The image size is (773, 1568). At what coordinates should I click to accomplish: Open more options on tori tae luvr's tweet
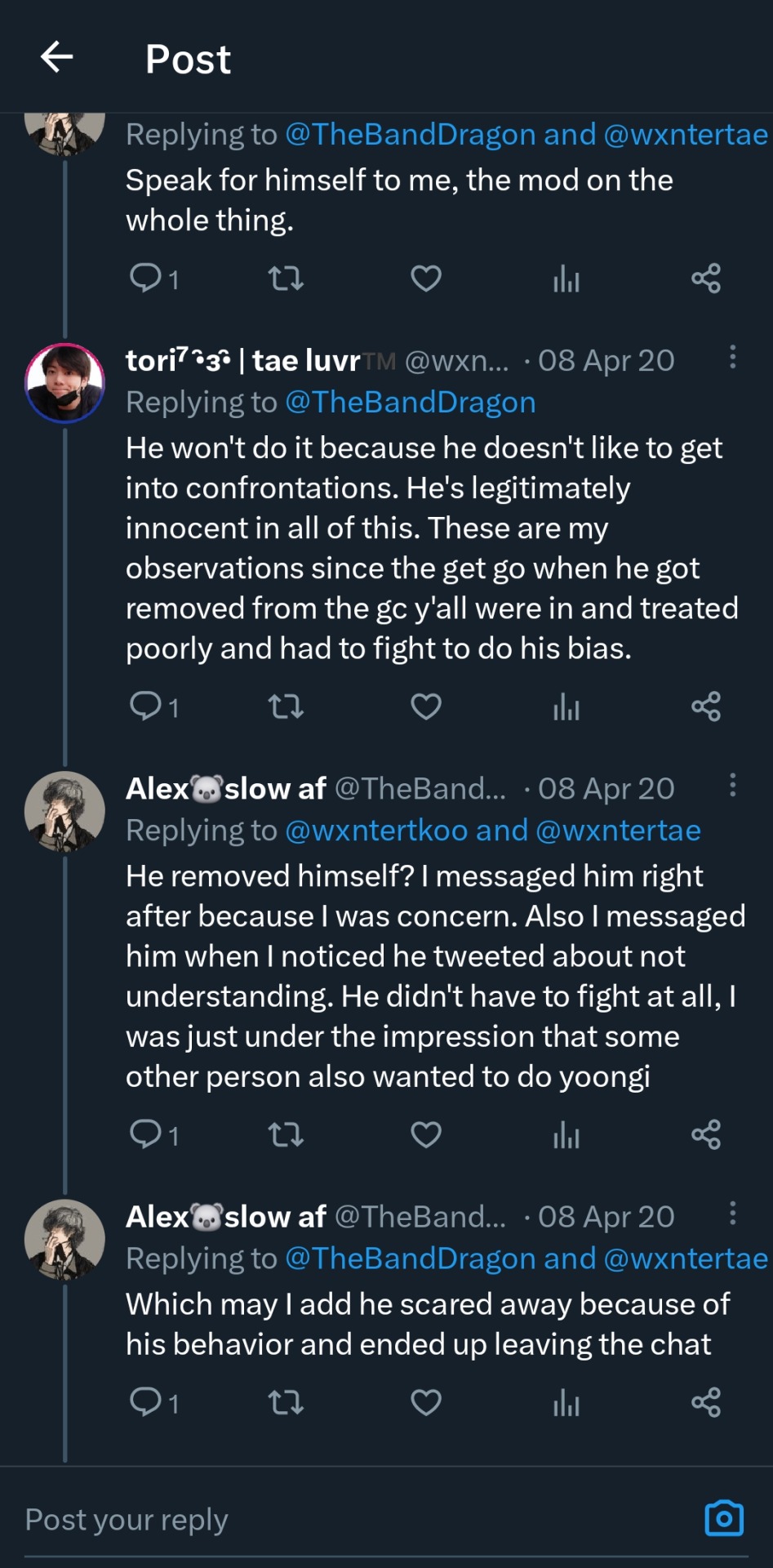pos(732,357)
